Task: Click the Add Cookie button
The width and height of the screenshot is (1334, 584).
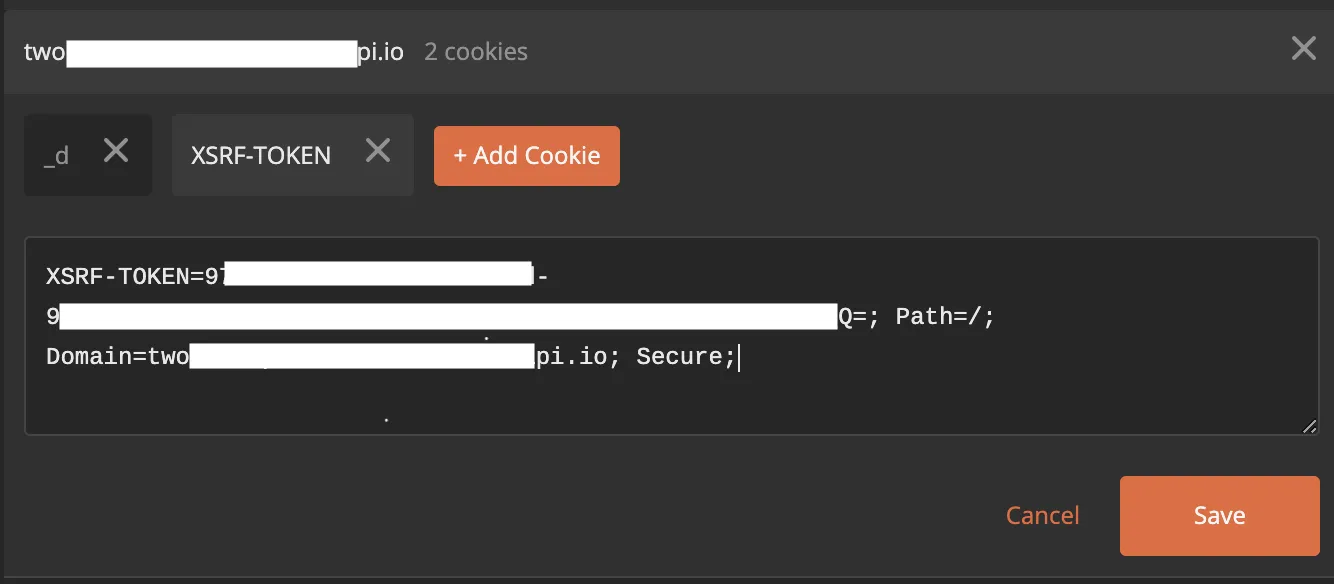Action: (x=527, y=156)
